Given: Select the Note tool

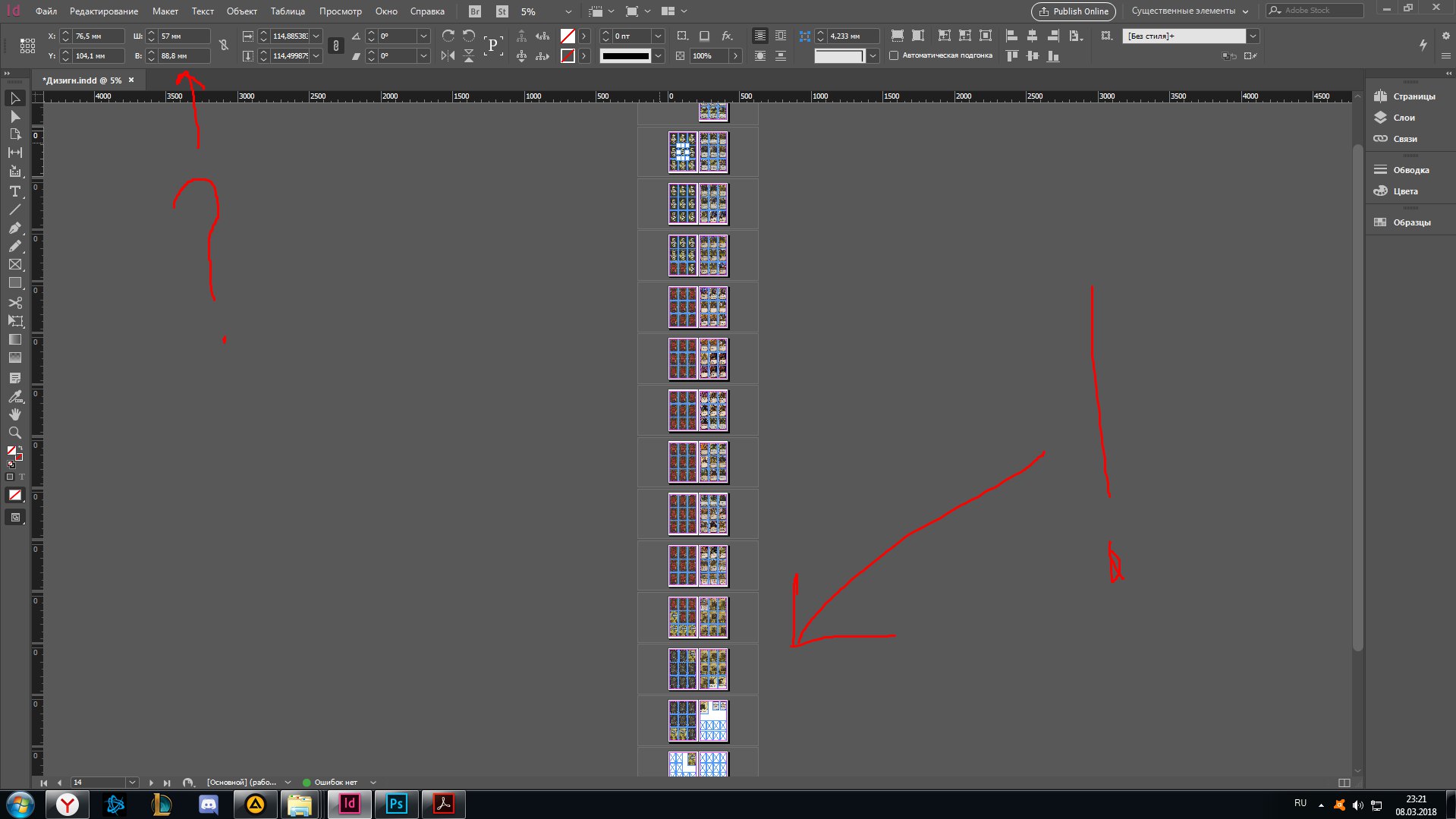Looking at the screenshot, I should coord(14,378).
